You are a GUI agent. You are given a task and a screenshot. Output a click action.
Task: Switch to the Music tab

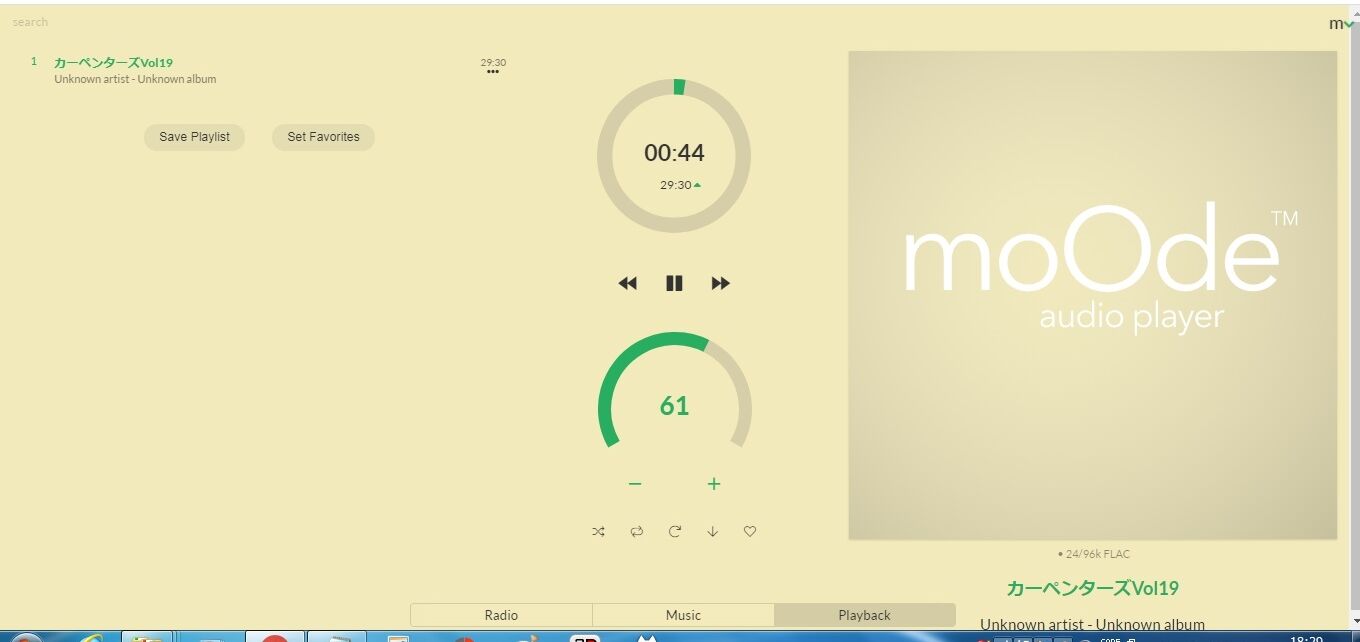pyautogui.click(x=683, y=615)
